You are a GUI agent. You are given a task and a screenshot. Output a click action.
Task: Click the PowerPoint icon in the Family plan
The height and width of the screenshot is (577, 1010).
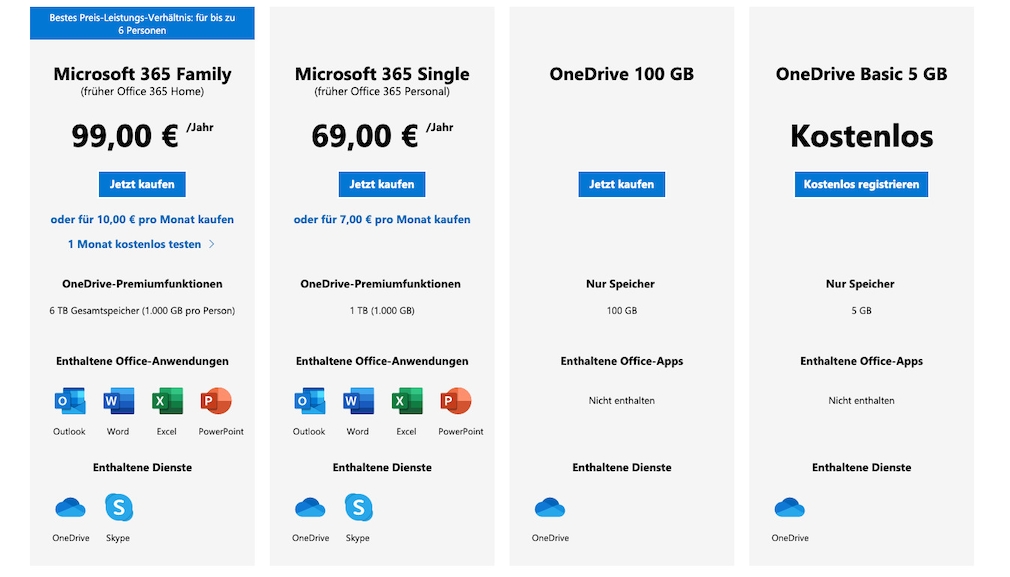pos(216,402)
